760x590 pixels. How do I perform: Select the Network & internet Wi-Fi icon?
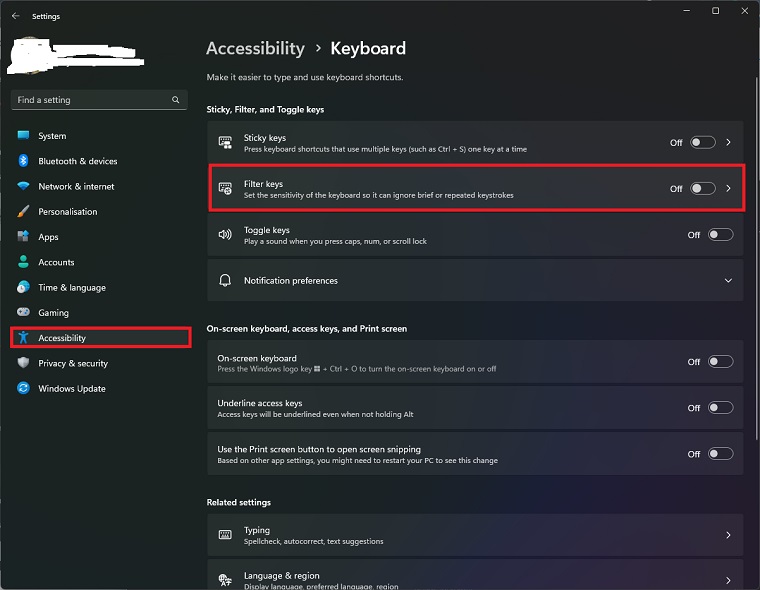[23, 186]
